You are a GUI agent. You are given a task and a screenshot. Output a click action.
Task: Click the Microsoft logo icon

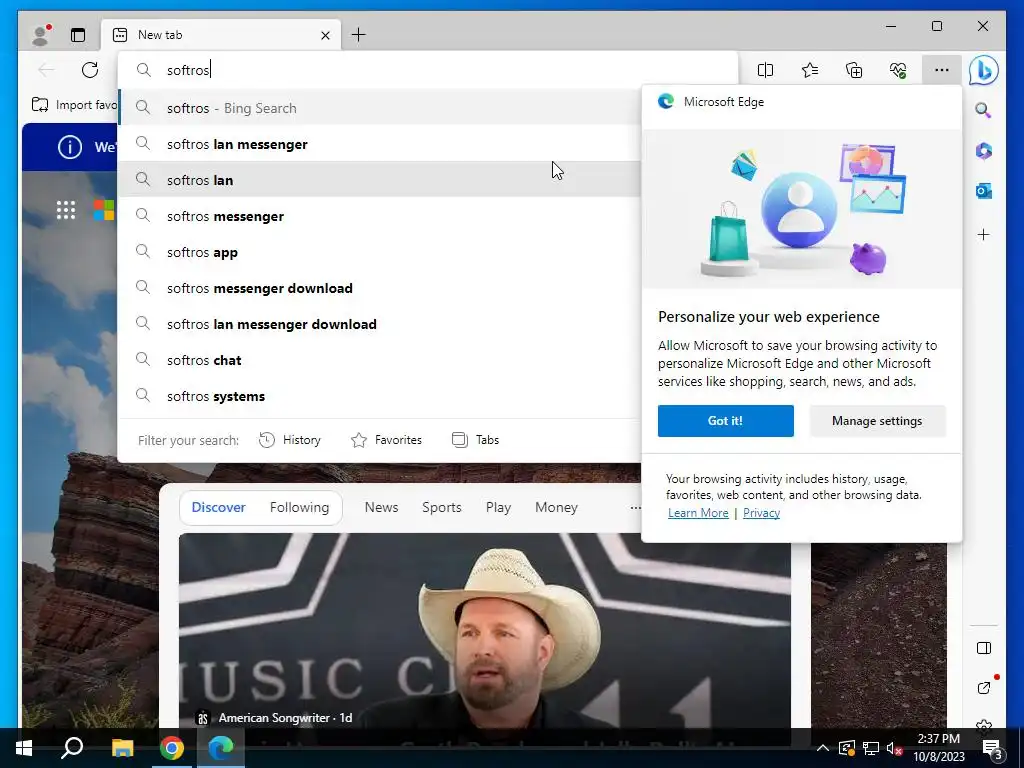tap(104, 210)
